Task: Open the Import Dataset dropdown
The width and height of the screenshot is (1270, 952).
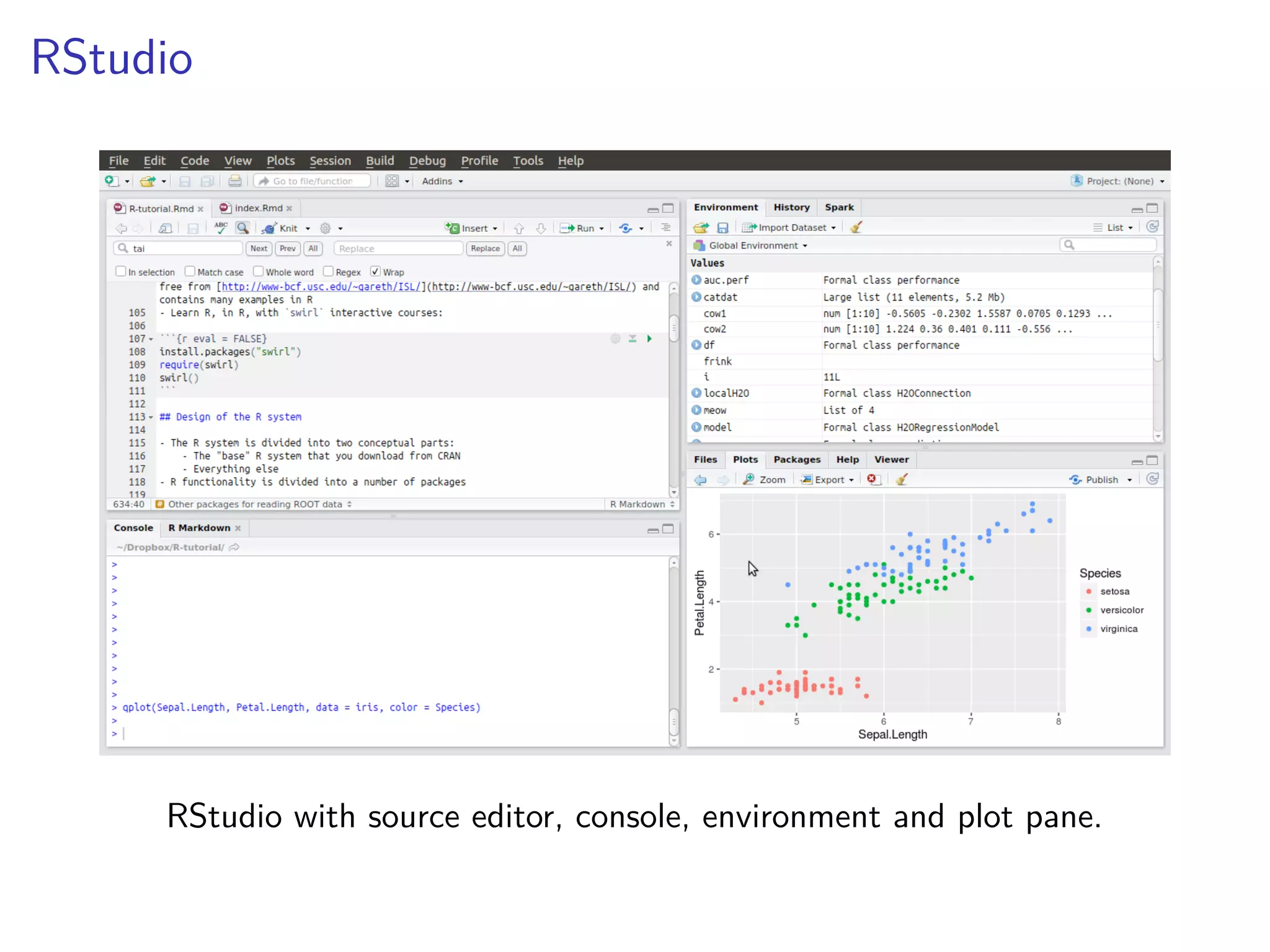Action: [789, 227]
